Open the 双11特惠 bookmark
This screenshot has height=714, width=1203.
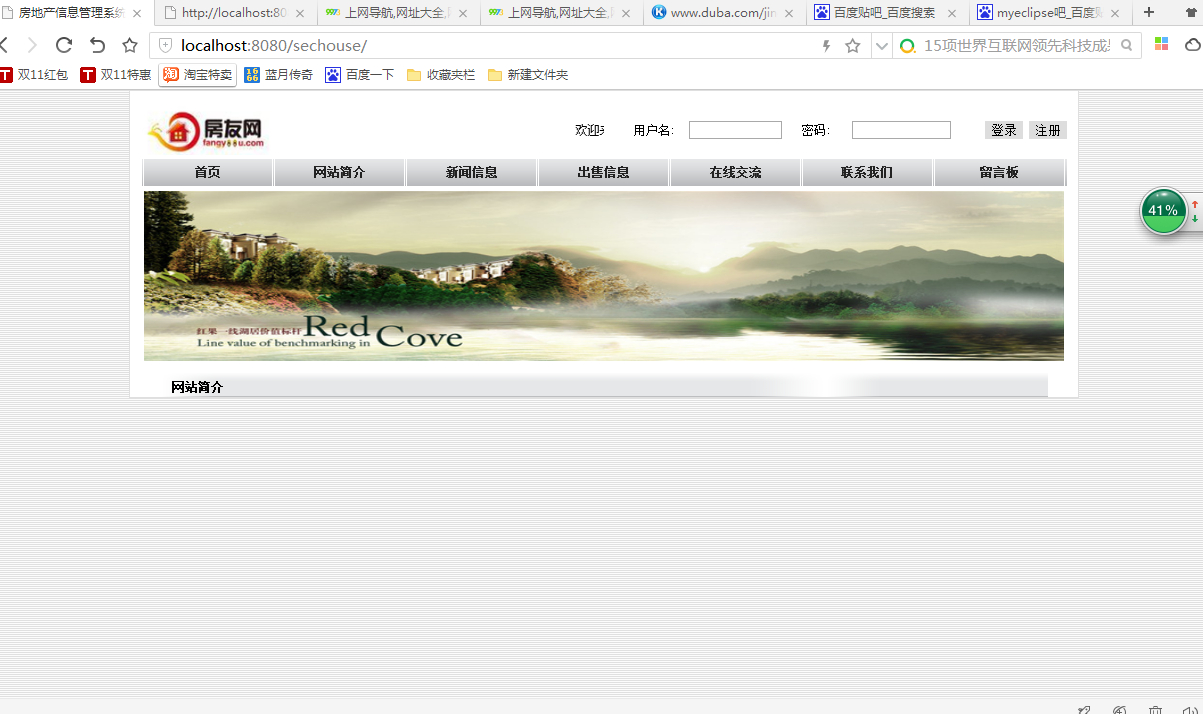115,75
